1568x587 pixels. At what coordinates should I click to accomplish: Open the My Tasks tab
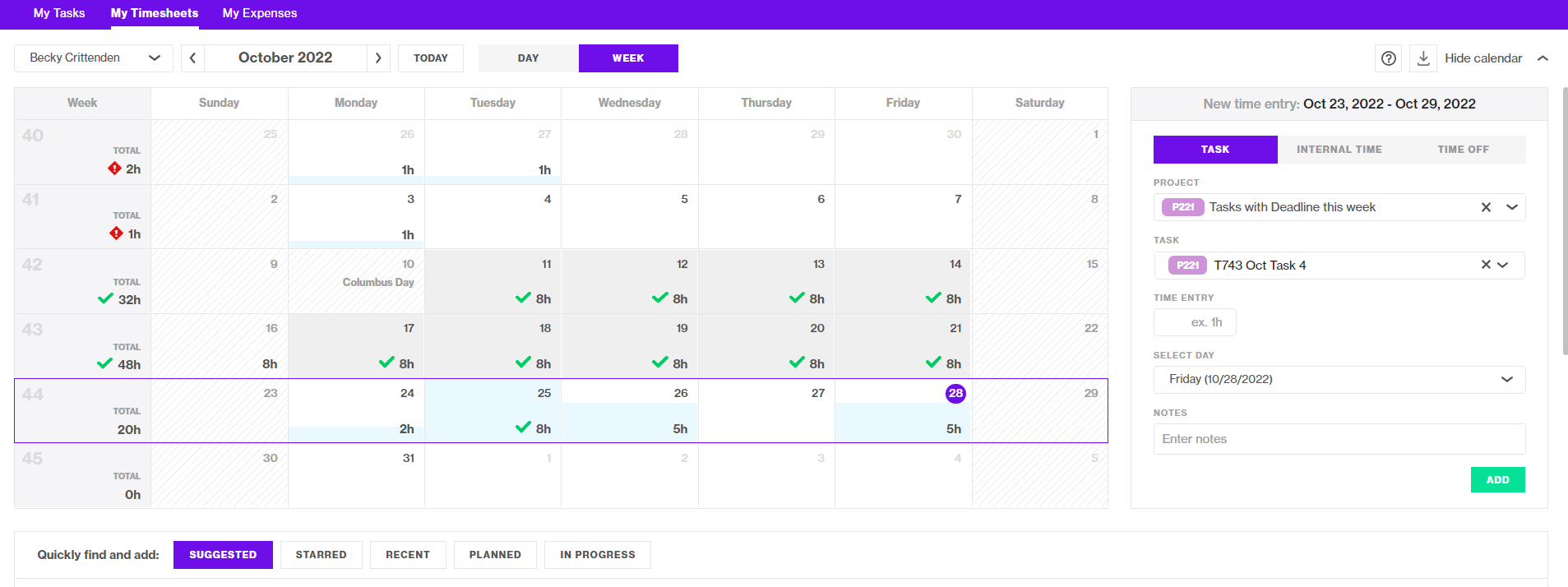coord(59,13)
